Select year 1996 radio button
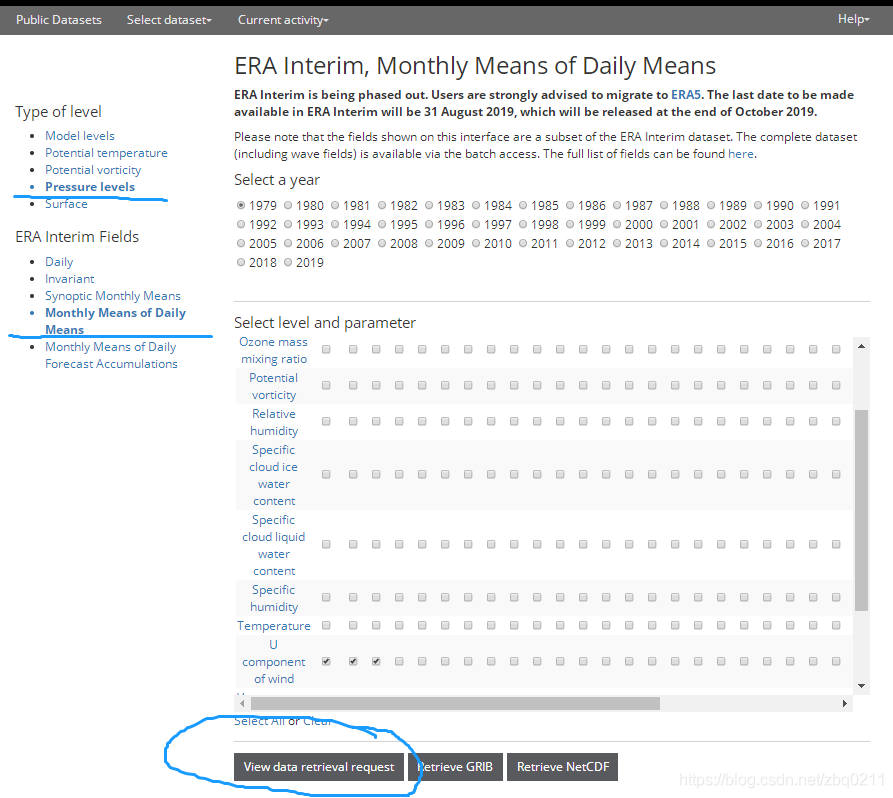Viewport: 893px width, 798px height. (x=429, y=224)
